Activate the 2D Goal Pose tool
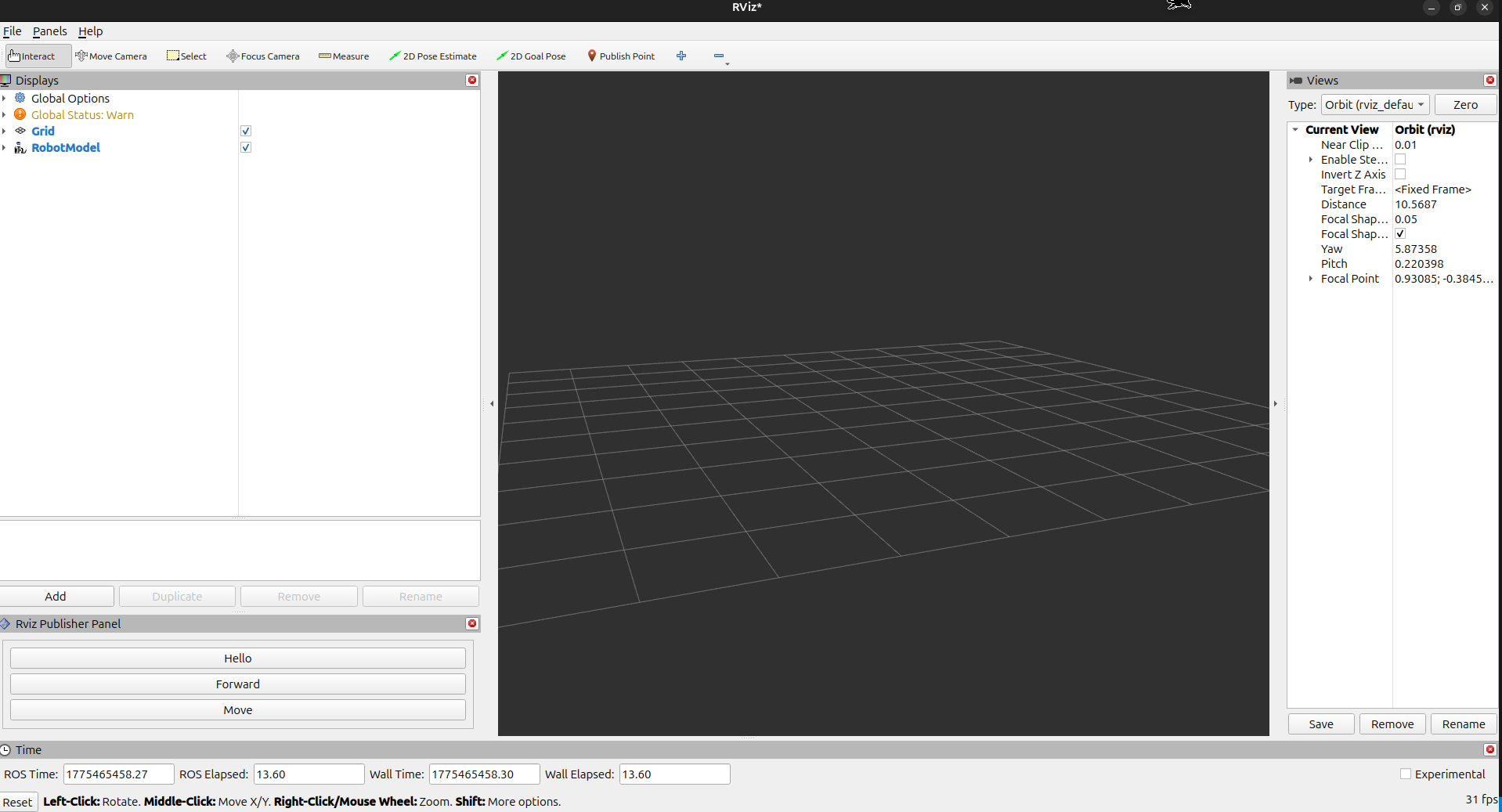1502x812 pixels. coord(531,56)
